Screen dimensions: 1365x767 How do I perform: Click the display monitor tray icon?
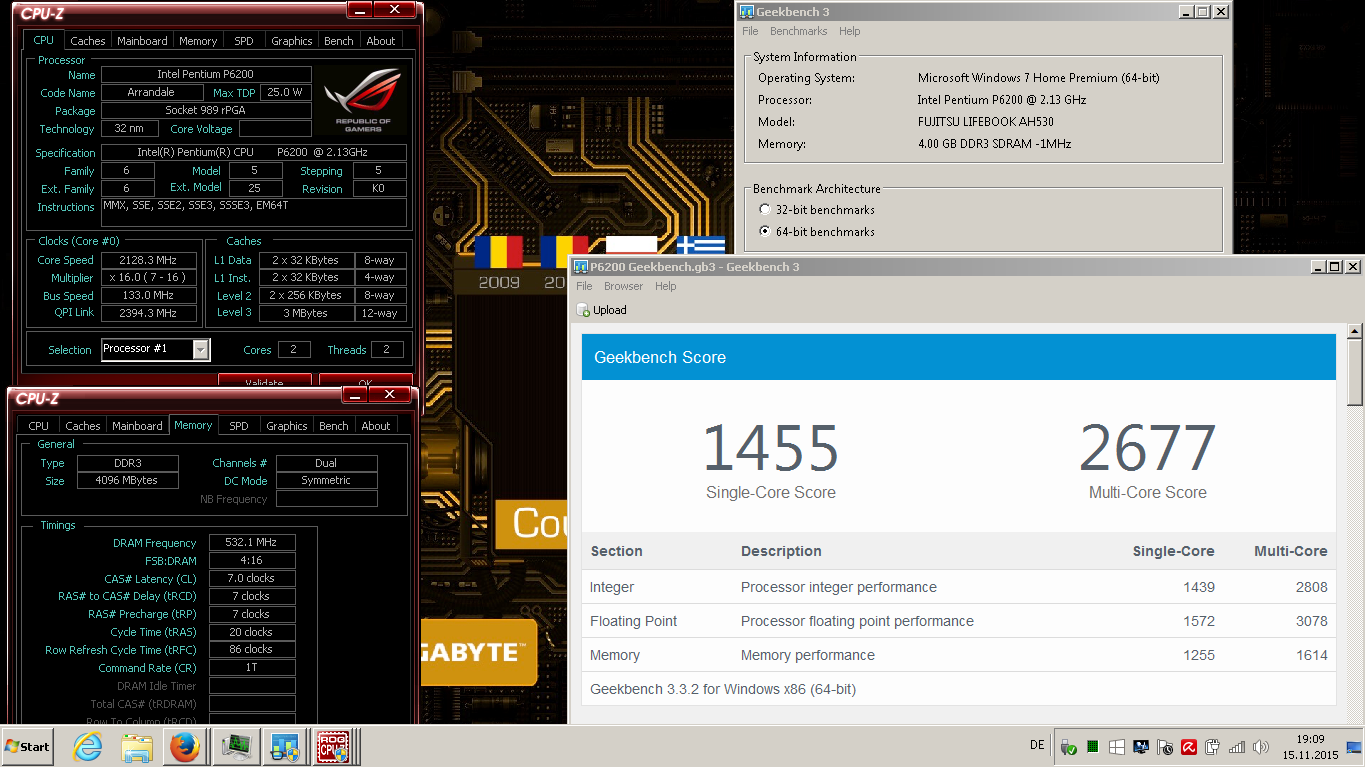point(1141,747)
